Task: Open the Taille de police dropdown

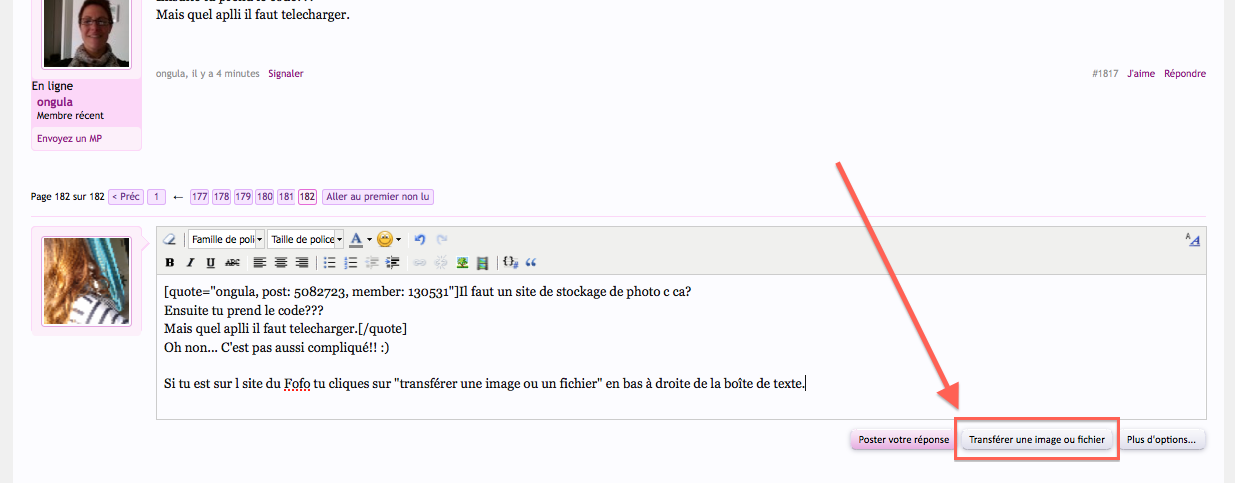Action: point(305,240)
